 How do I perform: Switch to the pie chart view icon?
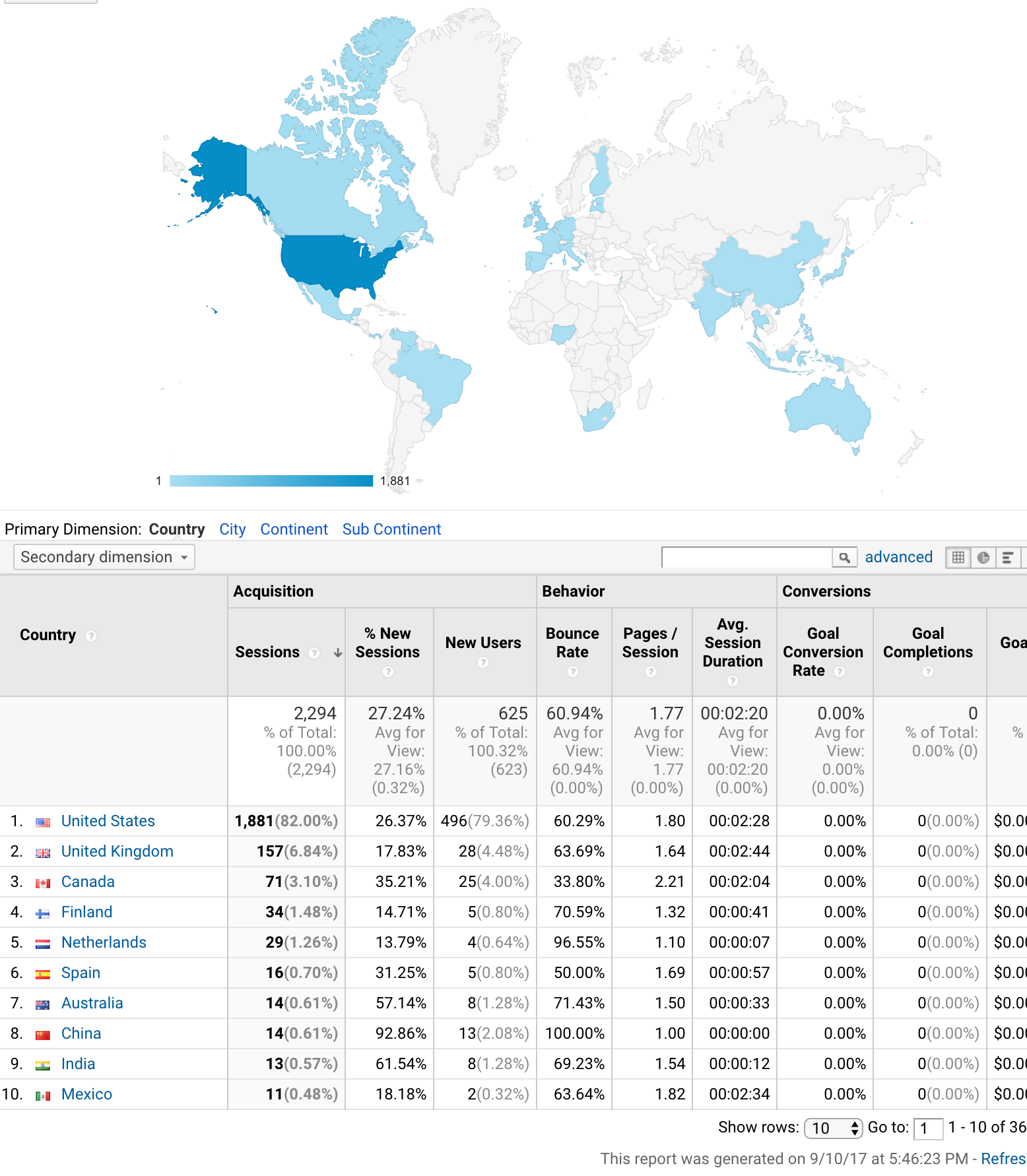coord(983,558)
